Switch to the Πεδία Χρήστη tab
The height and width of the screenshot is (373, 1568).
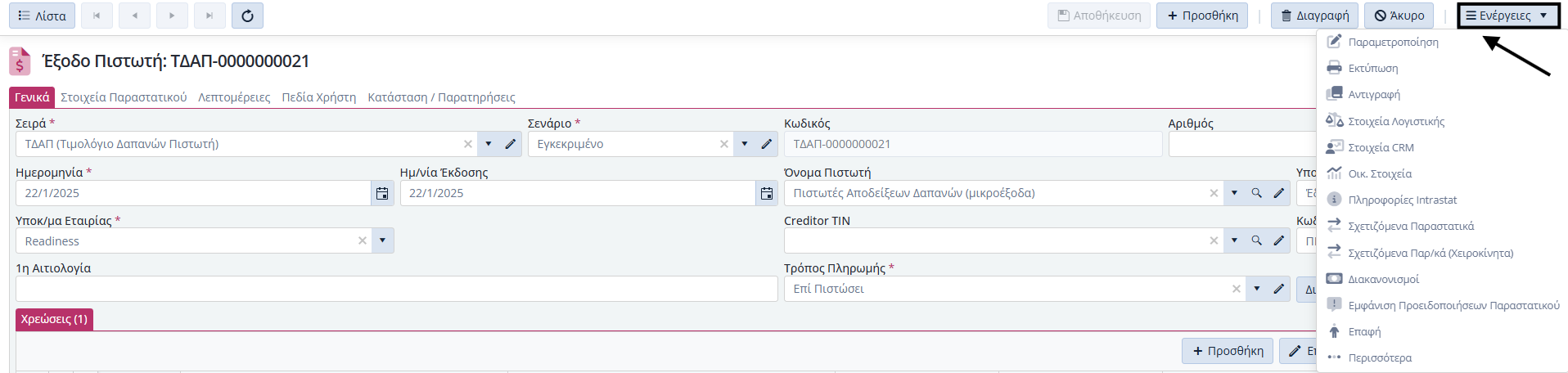click(319, 97)
